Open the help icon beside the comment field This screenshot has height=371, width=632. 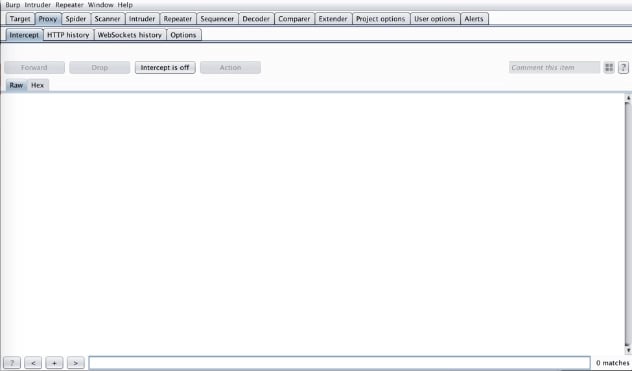(x=623, y=68)
